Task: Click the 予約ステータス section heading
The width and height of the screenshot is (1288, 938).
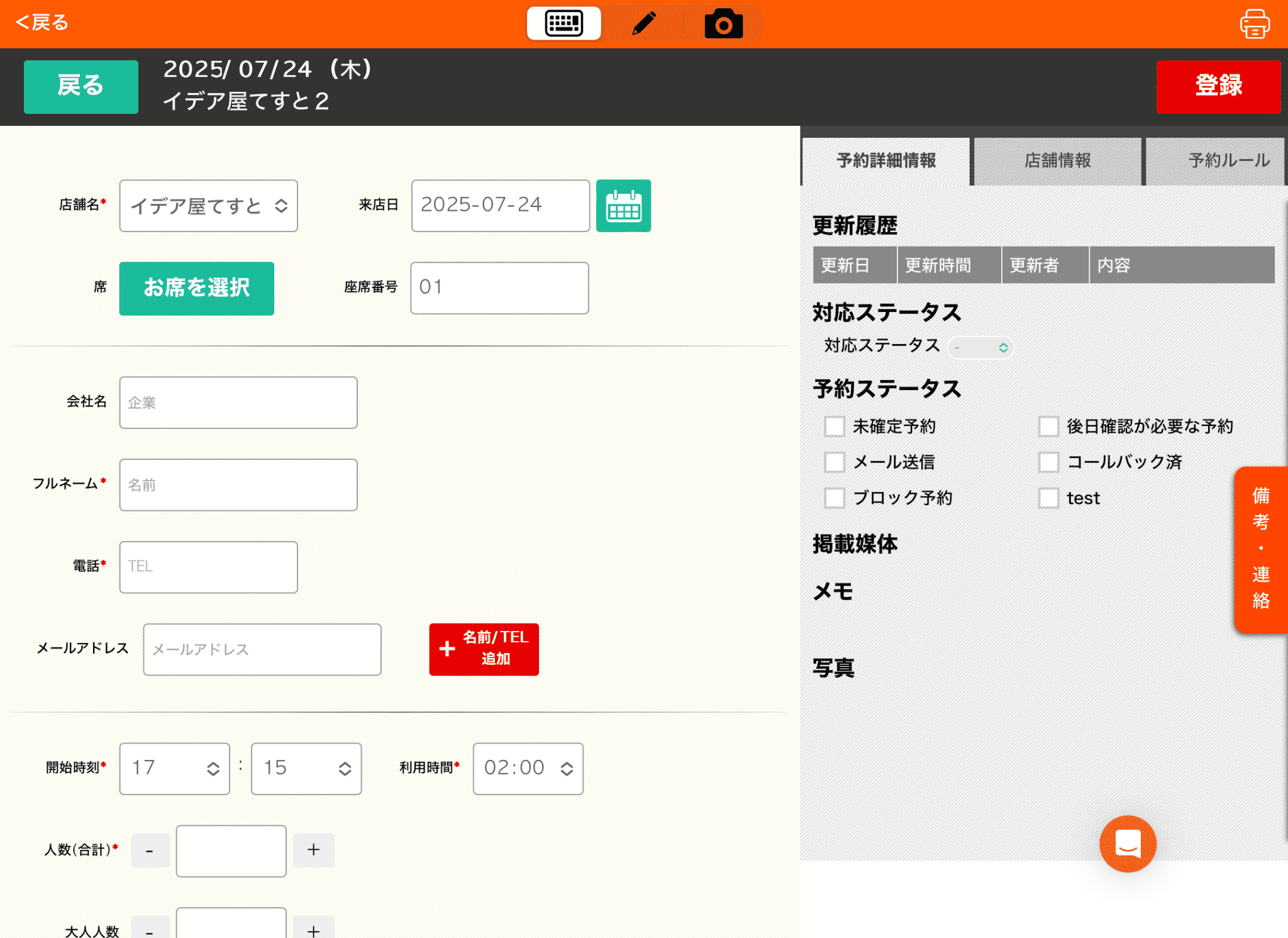Action: (x=887, y=389)
